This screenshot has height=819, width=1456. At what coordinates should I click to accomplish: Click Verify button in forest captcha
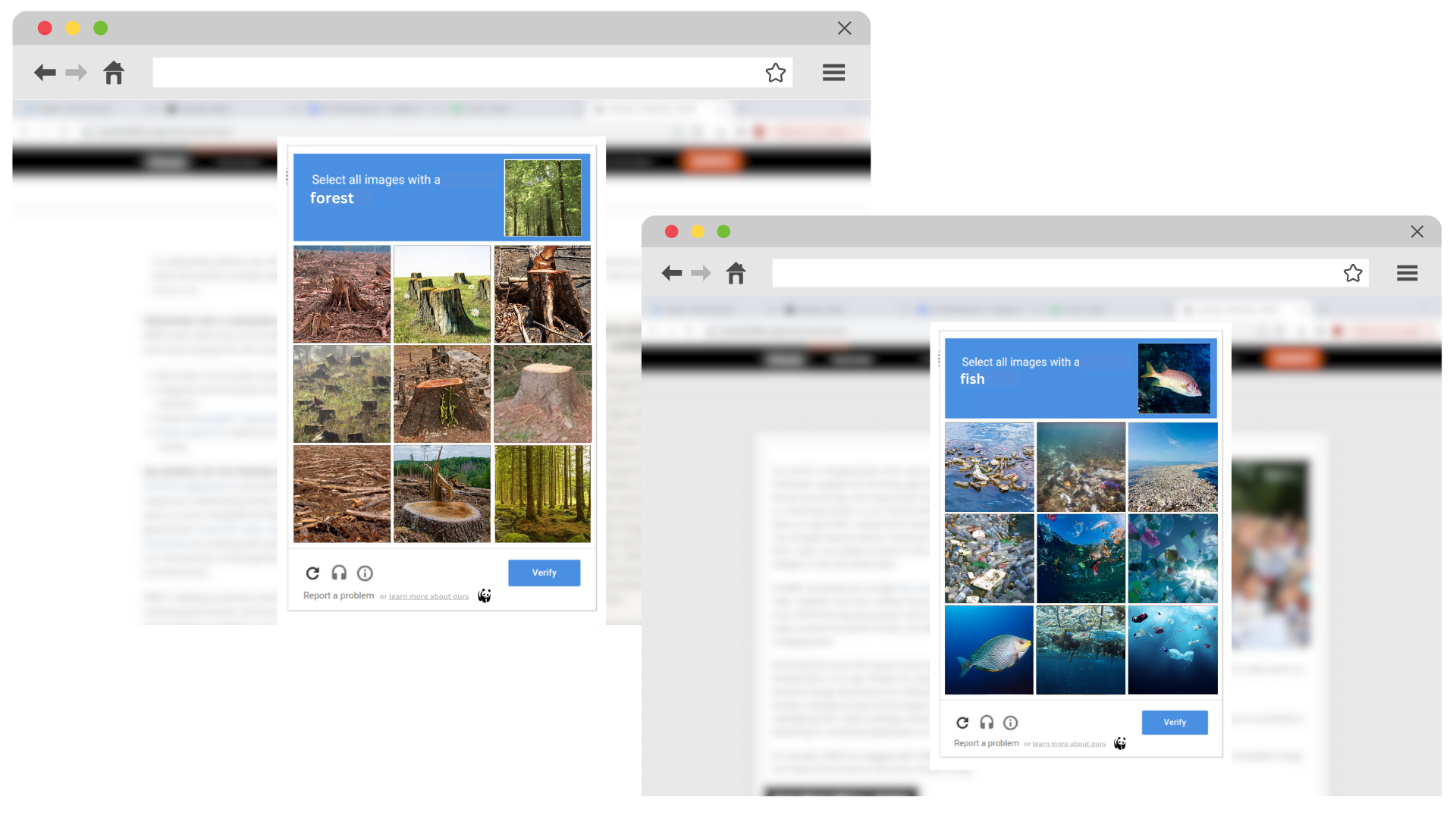click(x=544, y=573)
